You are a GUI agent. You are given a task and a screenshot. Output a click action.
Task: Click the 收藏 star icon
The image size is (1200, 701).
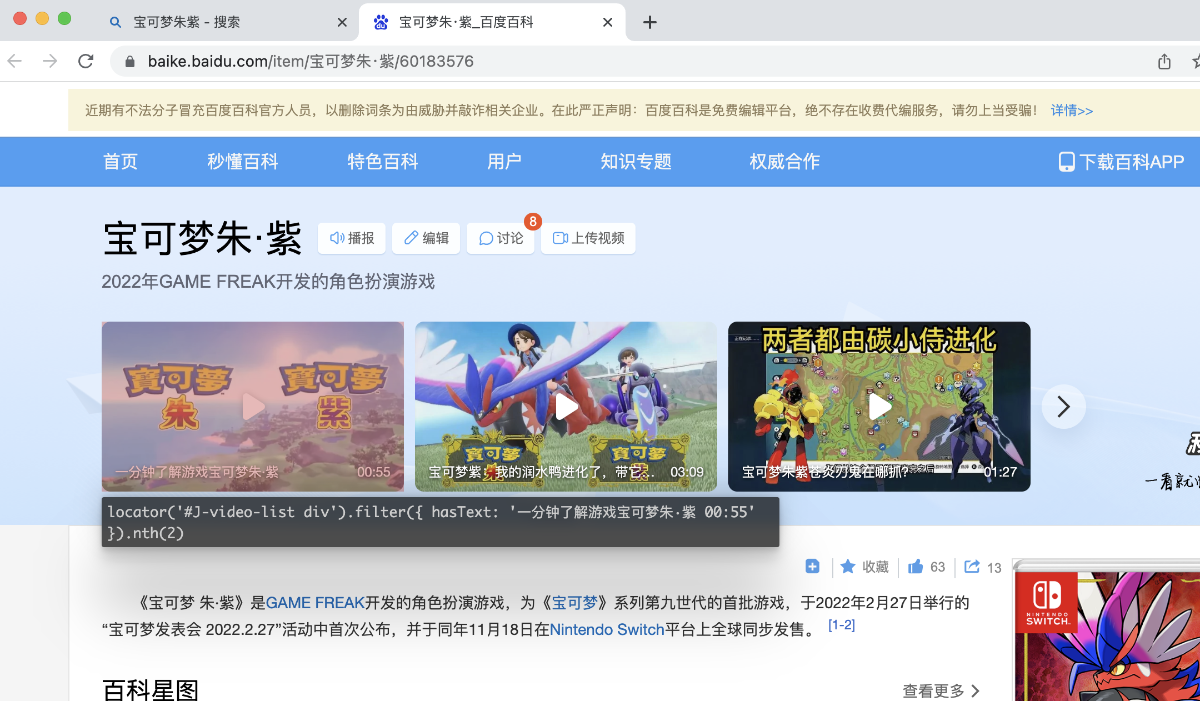(848, 567)
